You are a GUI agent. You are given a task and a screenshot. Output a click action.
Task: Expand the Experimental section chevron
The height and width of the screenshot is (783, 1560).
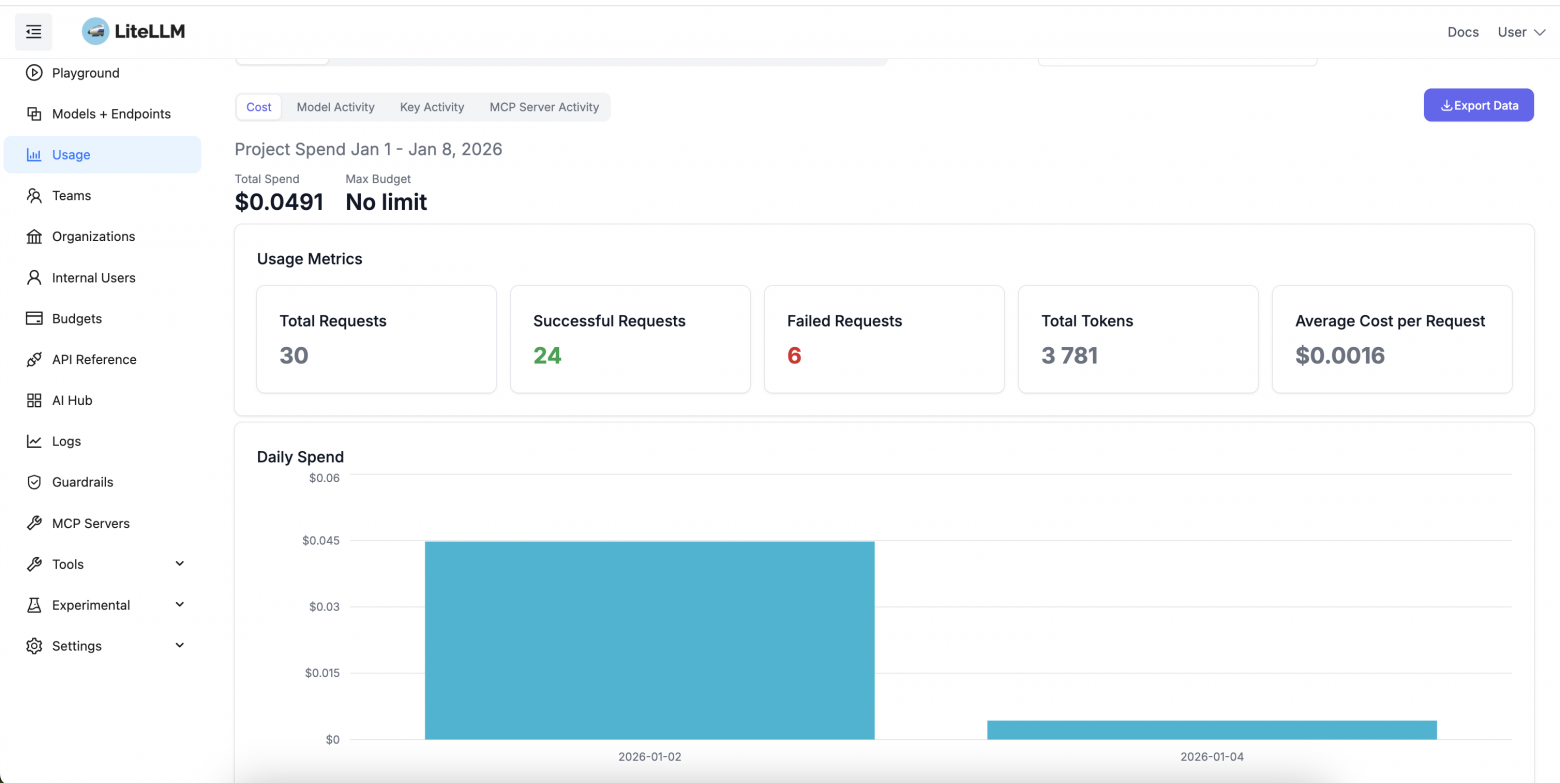pos(180,605)
